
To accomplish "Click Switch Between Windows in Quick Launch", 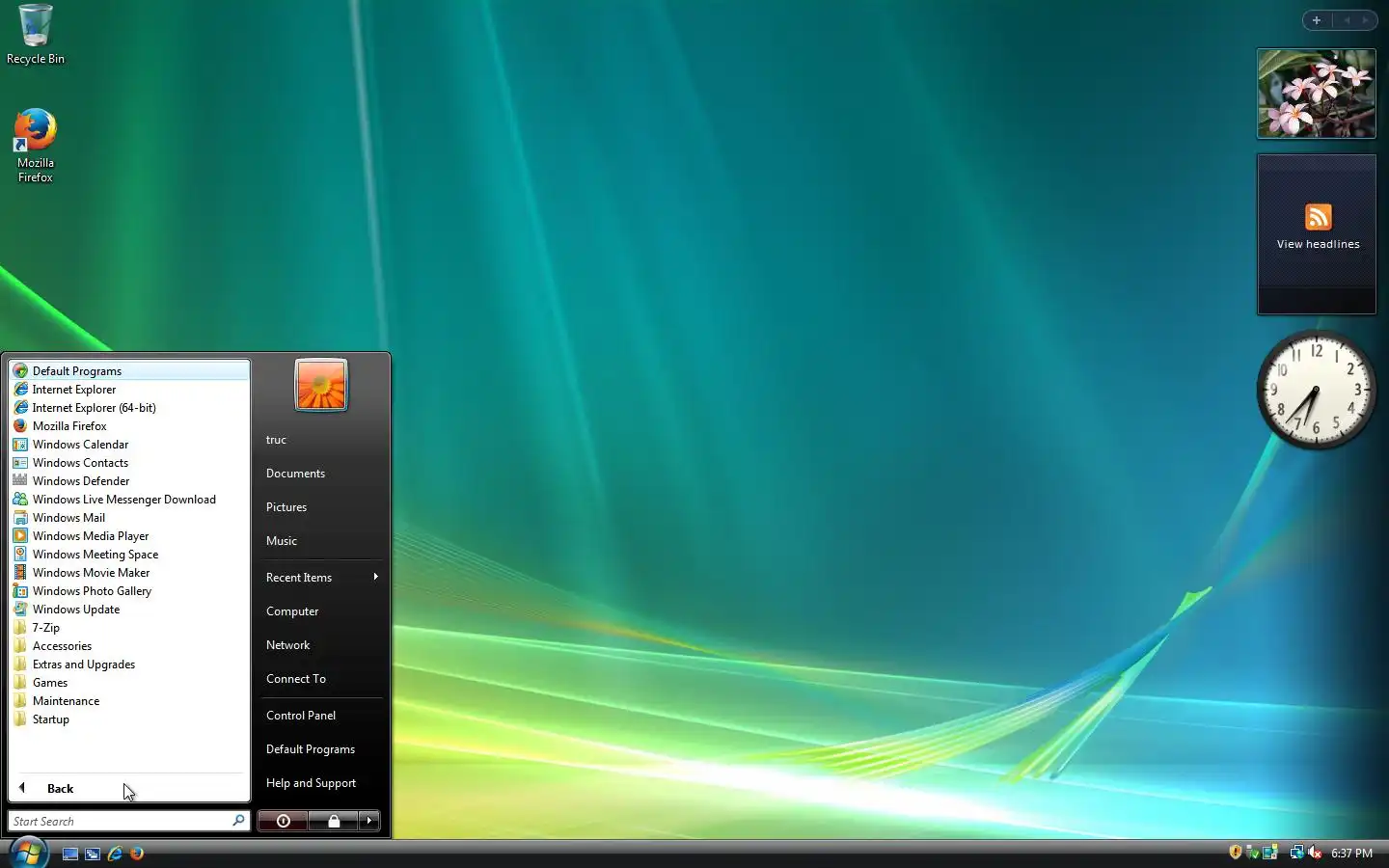I will point(93,854).
